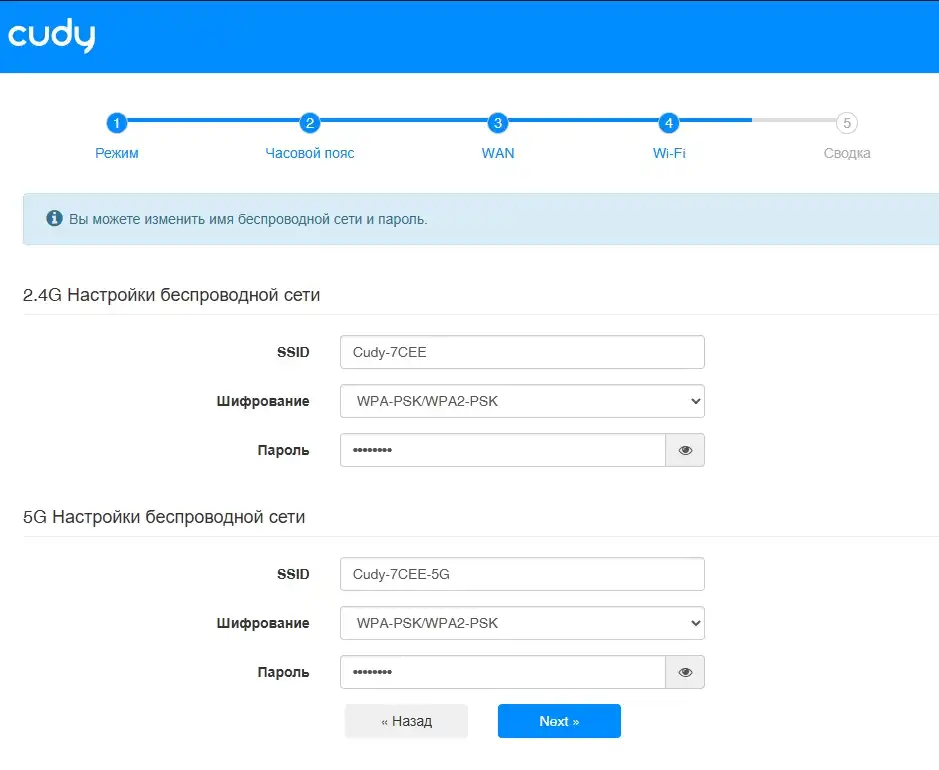The width and height of the screenshot is (939, 770).
Task: Focus the 5G Пароль password field
Action: 503,672
